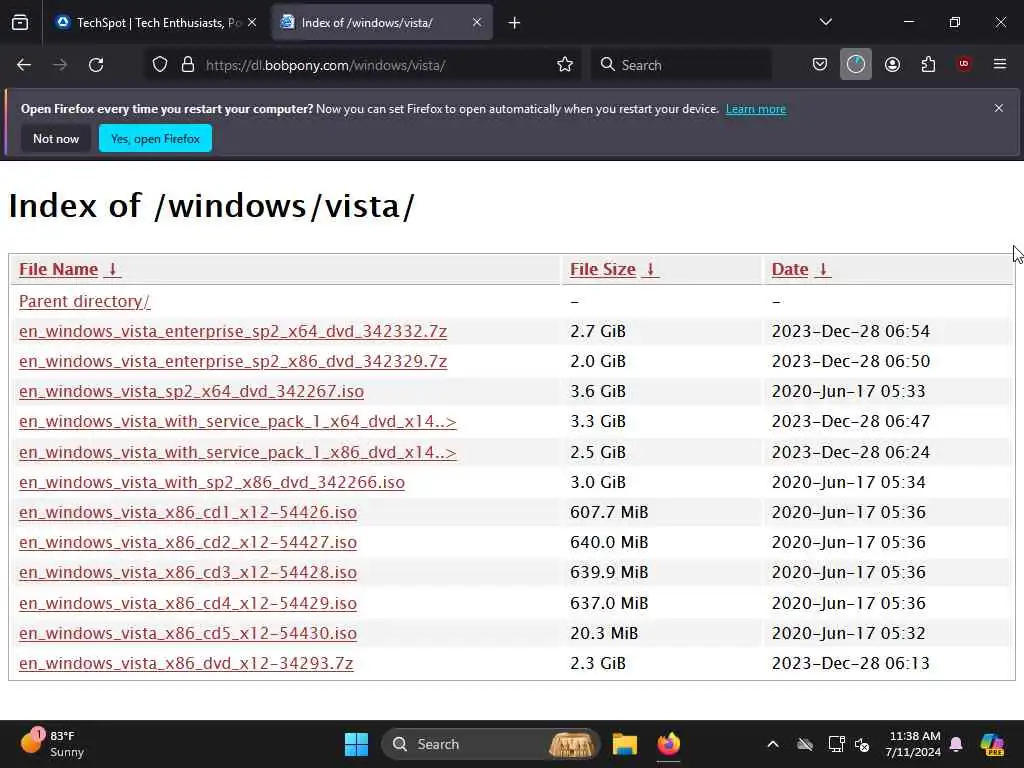Open Copilot preview icon in taskbar
This screenshot has height=768, width=1024.
click(x=993, y=744)
